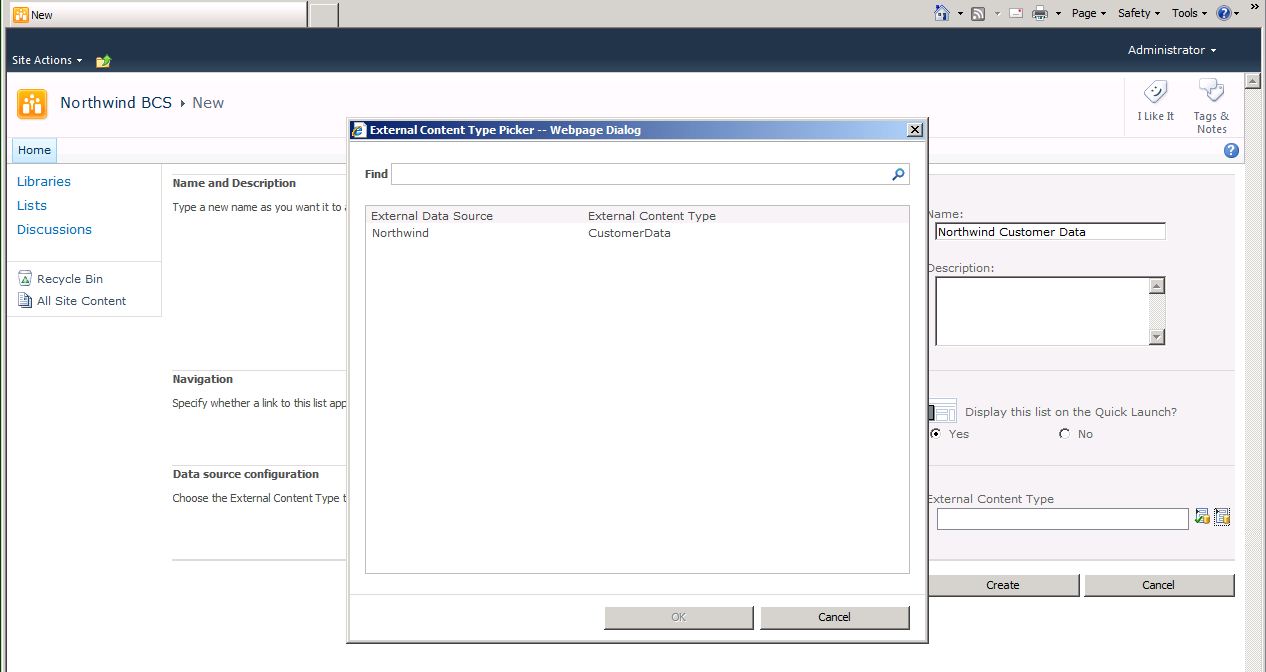Open the Recycle Bin
1266x672 pixels.
click(x=70, y=279)
